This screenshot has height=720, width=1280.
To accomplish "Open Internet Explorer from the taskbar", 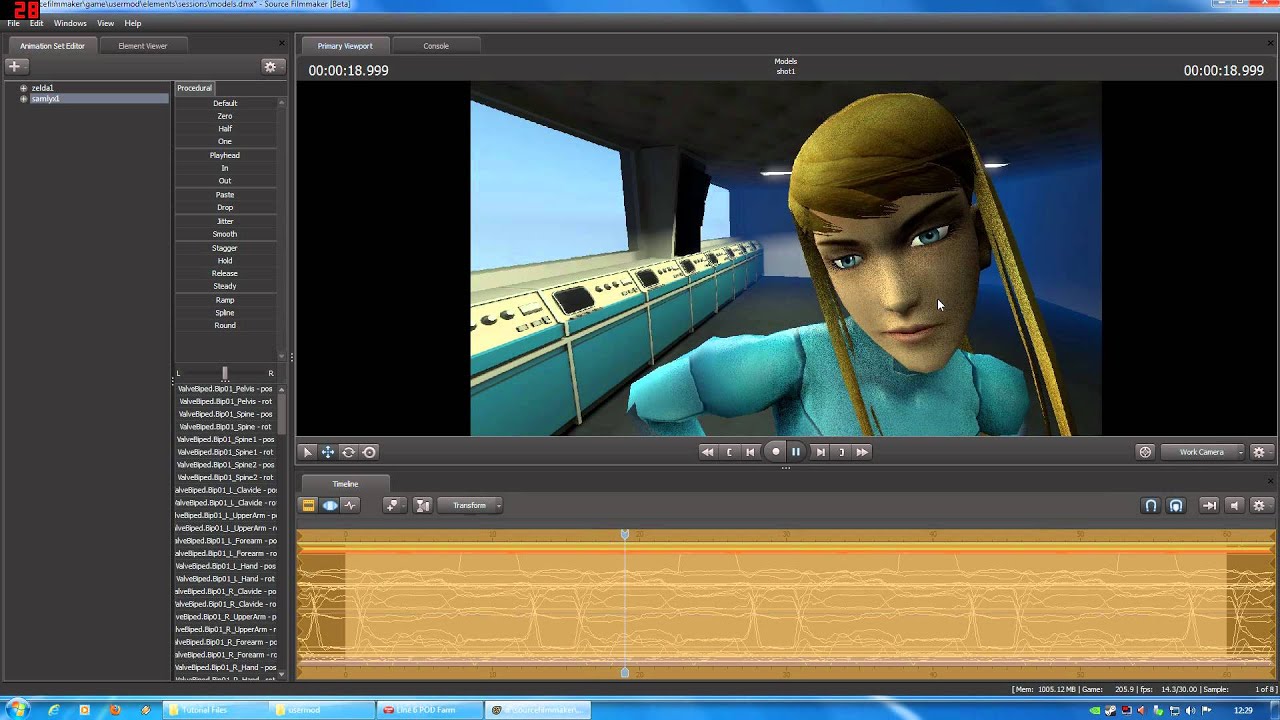I will click(54, 710).
